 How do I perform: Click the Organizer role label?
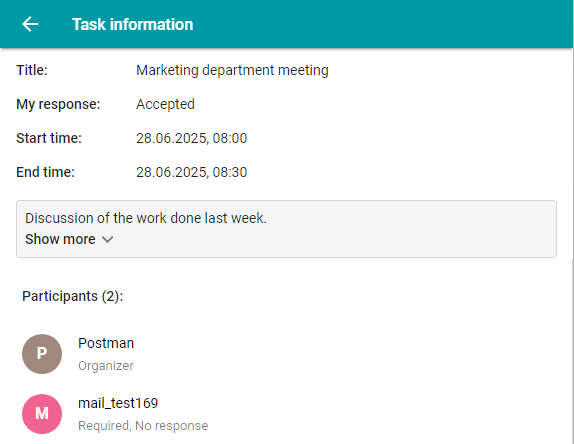click(x=106, y=366)
